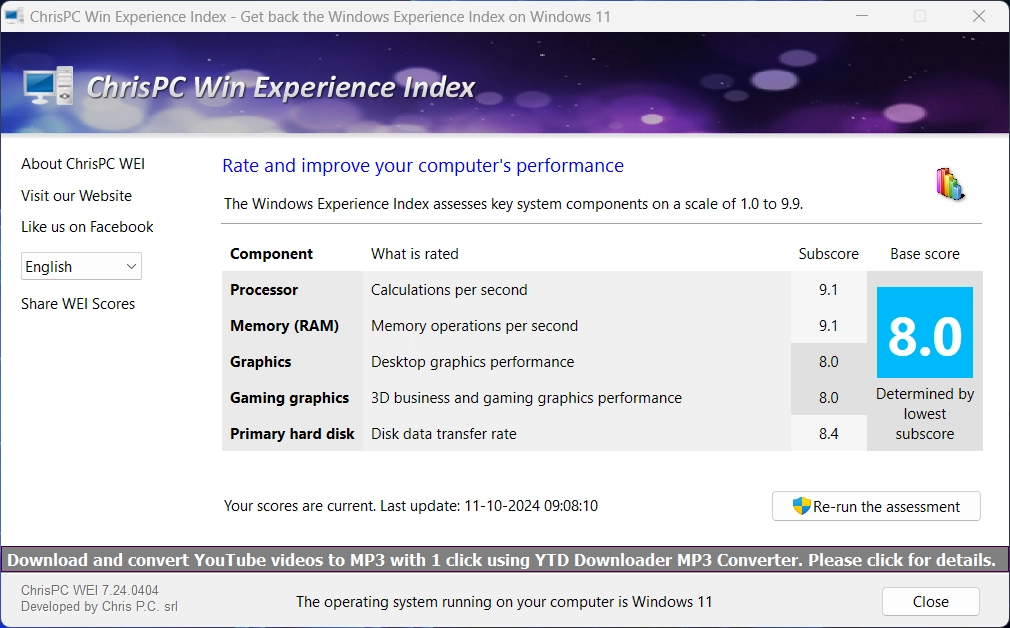Select the Gaming graphics component label
Image resolution: width=1010 pixels, height=628 pixels.
click(289, 398)
